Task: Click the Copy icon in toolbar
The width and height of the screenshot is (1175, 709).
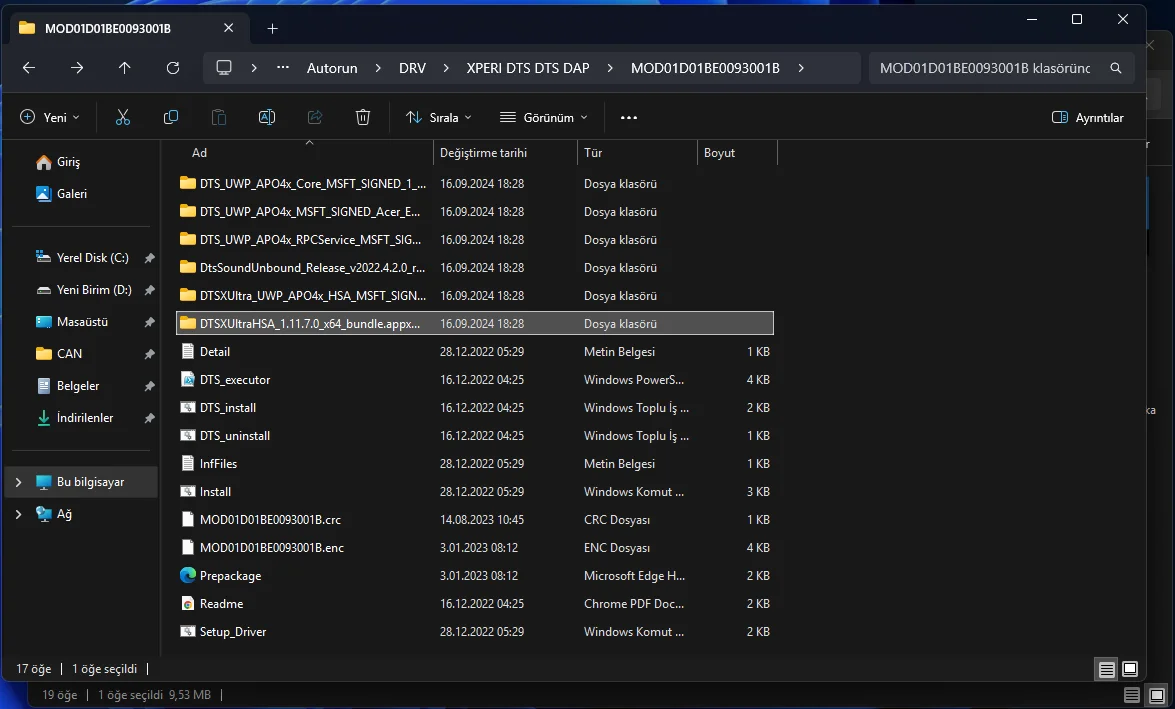Action: coord(171,117)
